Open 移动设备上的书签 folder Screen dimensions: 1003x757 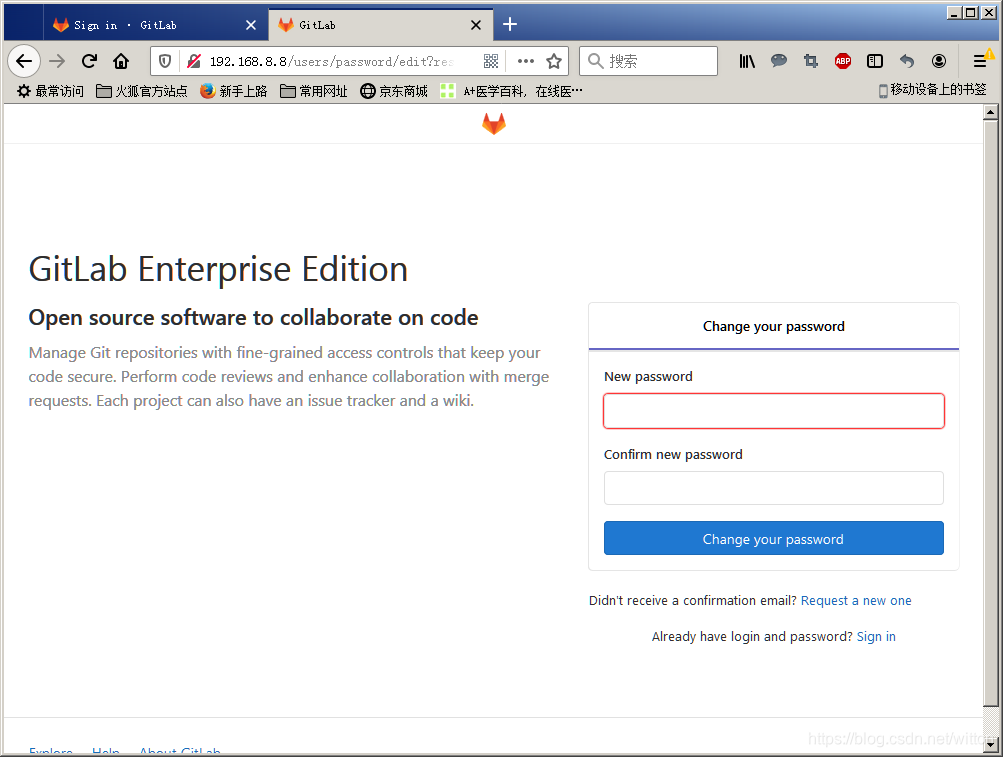coord(932,90)
